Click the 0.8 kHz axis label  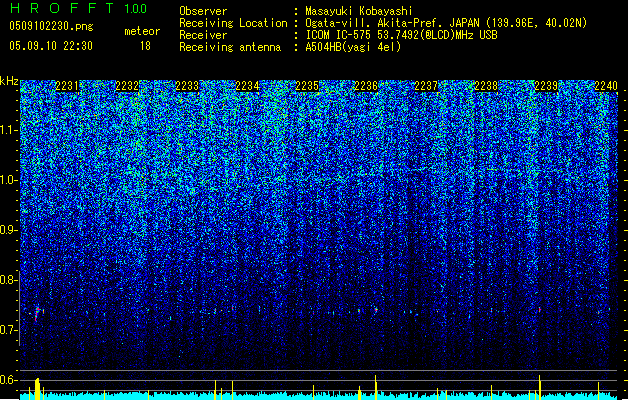(x=8, y=280)
